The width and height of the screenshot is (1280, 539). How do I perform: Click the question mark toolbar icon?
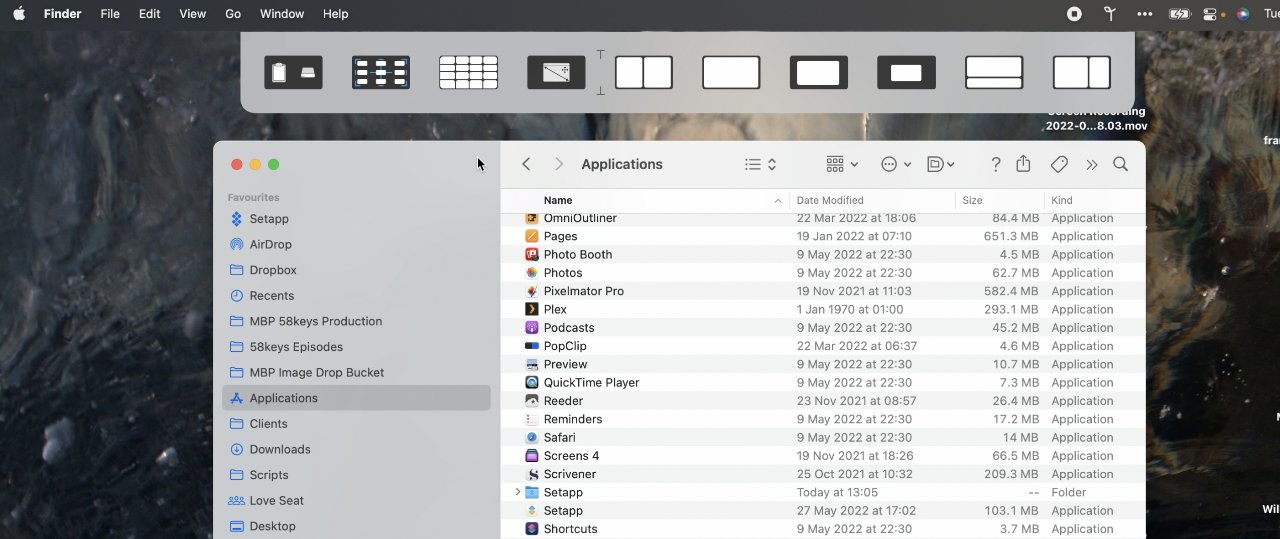pyautogui.click(x=995, y=164)
